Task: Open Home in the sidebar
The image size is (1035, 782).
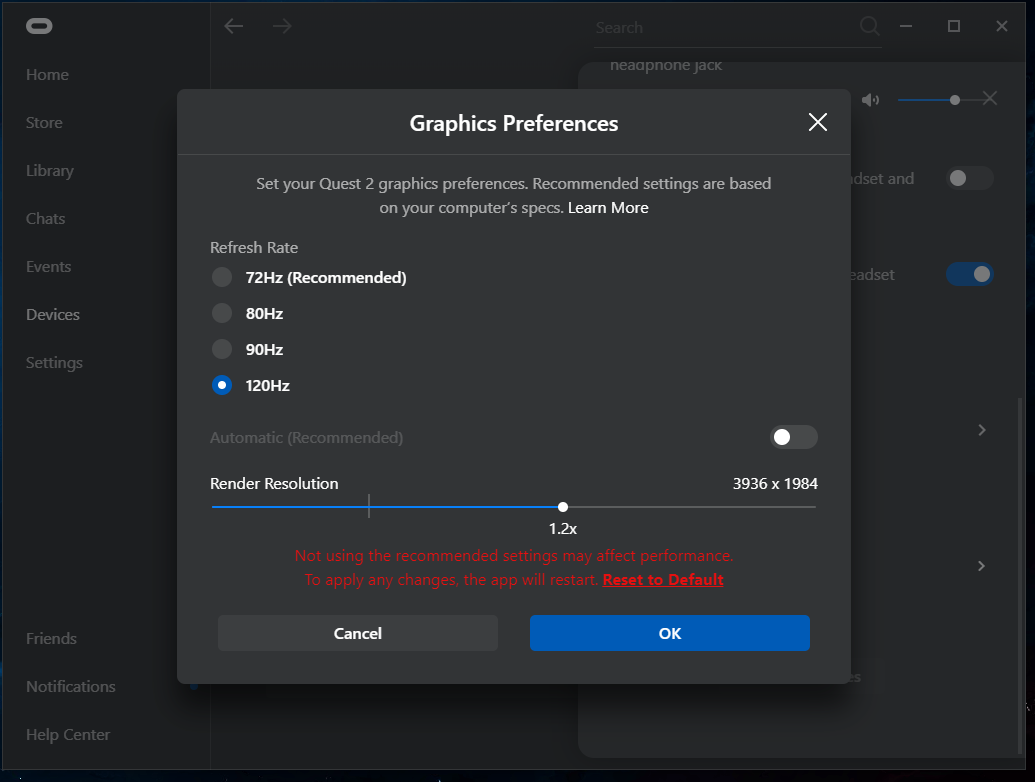Action: [x=48, y=75]
